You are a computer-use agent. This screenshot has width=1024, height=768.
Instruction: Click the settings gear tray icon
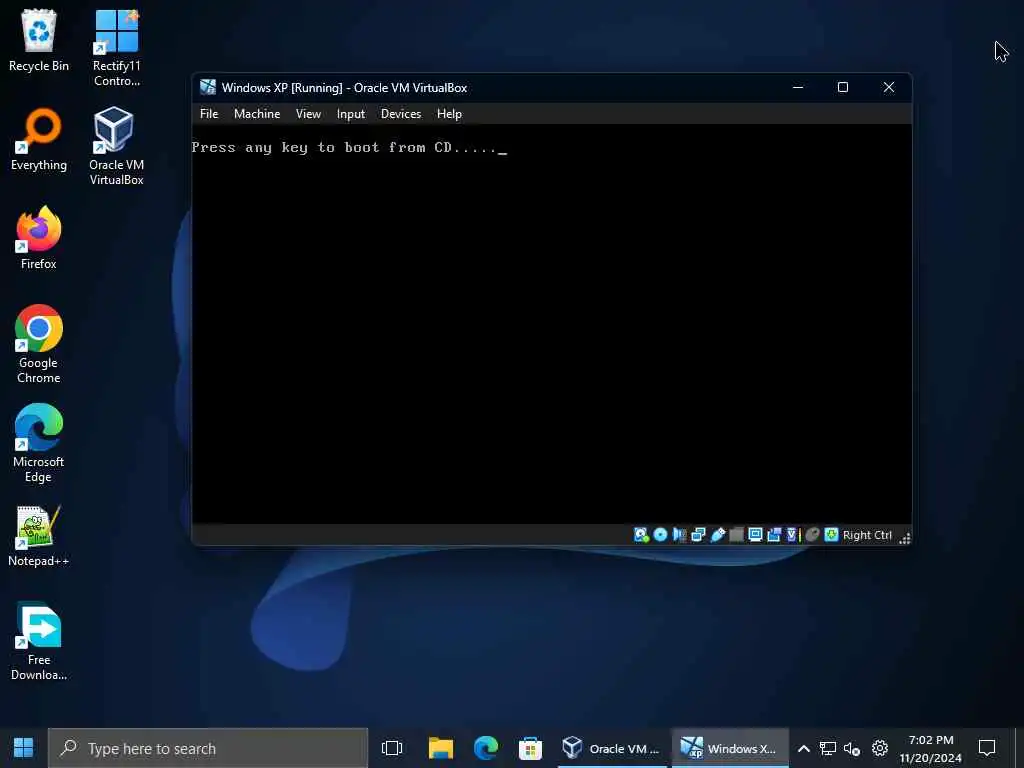coord(880,748)
